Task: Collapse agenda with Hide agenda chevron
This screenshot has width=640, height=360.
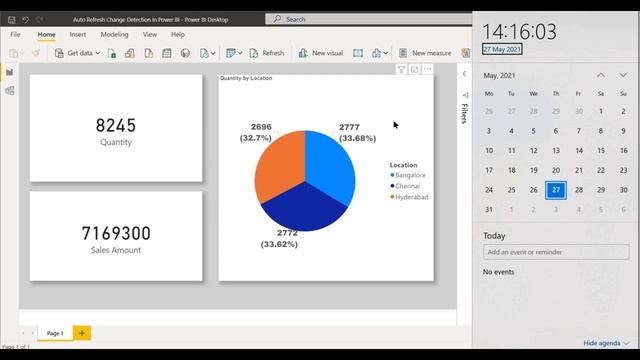Action: tap(627, 343)
